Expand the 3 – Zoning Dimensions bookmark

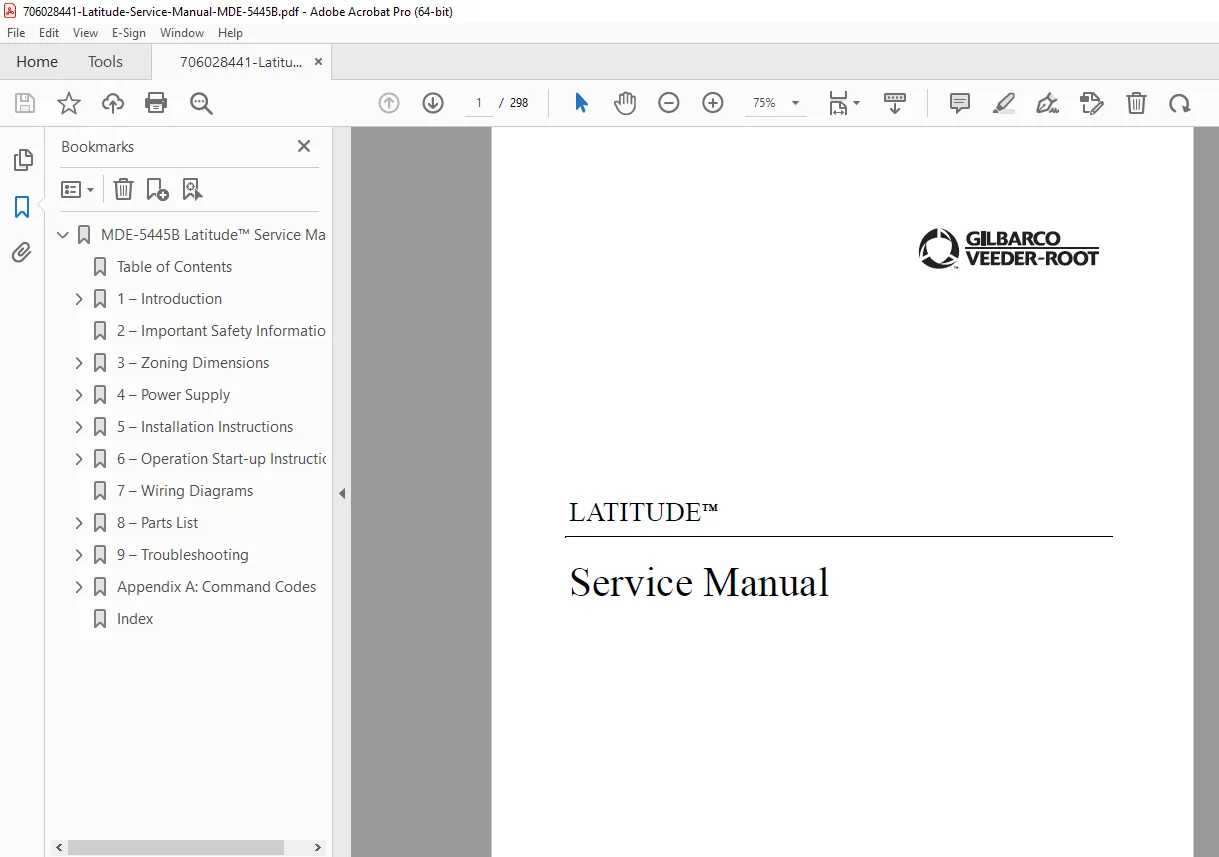click(79, 363)
